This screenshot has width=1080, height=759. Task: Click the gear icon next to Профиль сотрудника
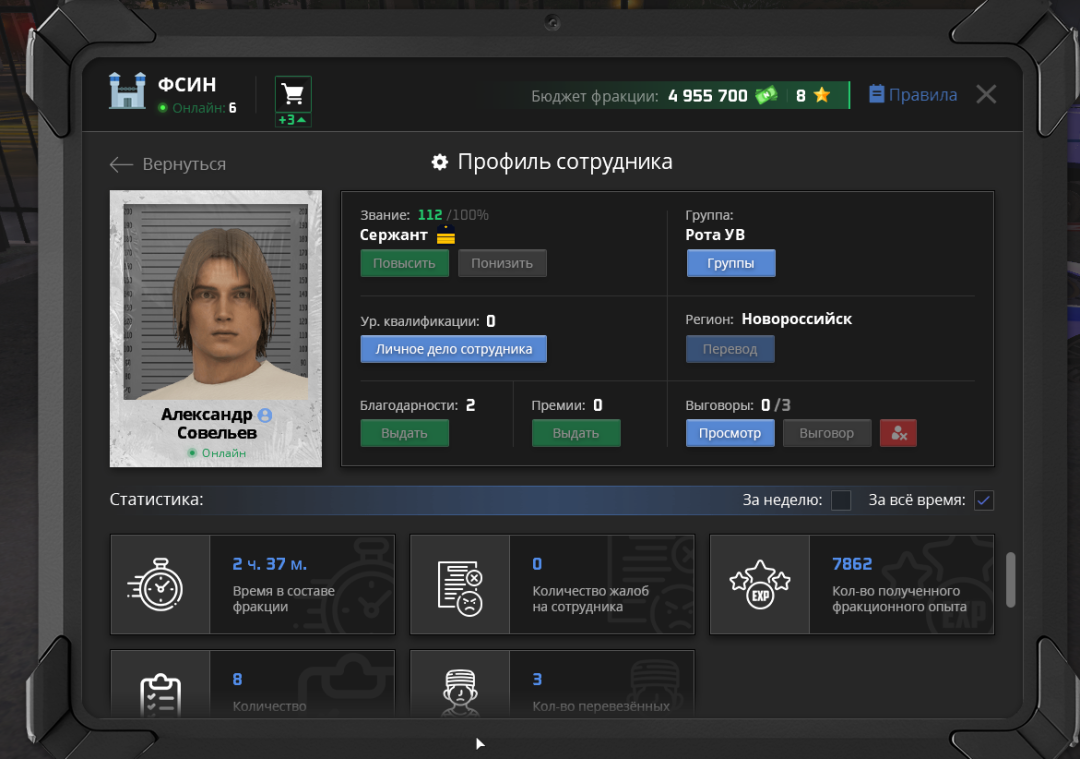439,162
